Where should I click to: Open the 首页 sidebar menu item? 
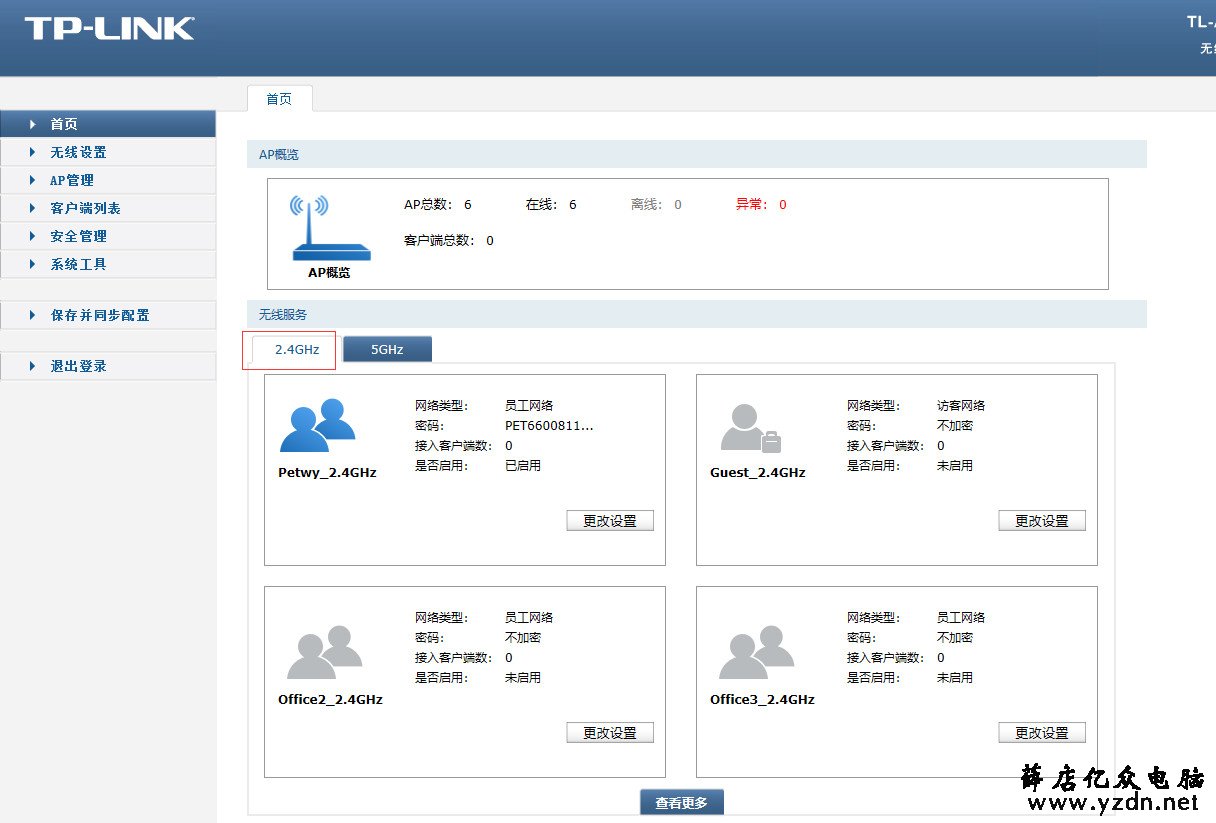pyautogui.click(x=107, y=124)
